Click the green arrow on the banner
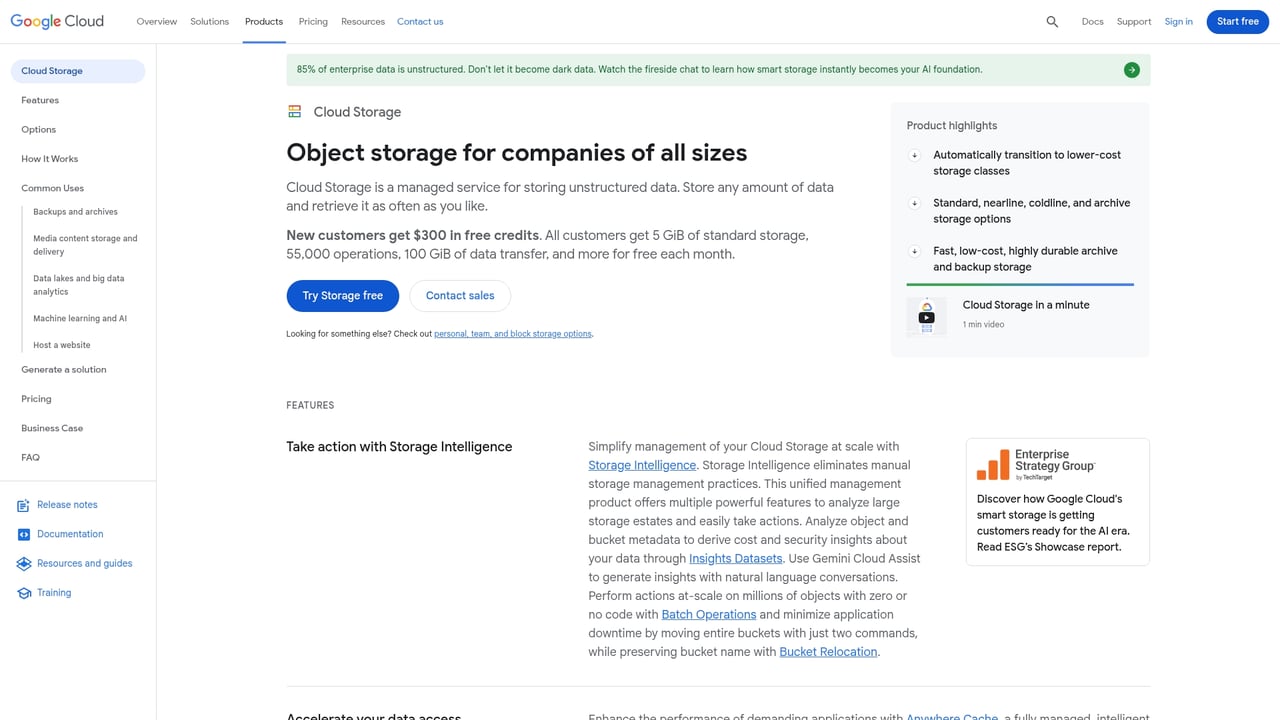The width and height of the screenshot is (1280, 720). (x=1131, y=69)
